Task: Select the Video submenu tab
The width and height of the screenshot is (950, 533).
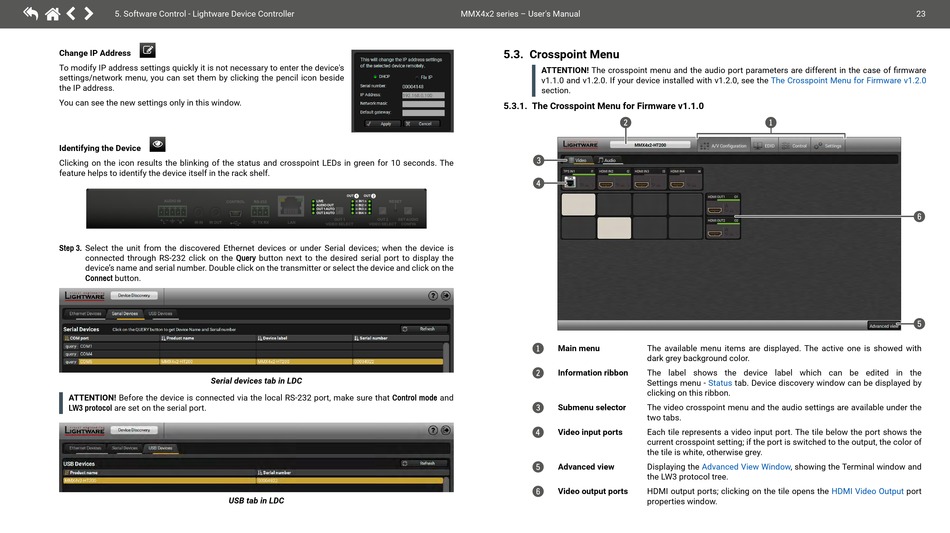Action: tap(577, 161)
